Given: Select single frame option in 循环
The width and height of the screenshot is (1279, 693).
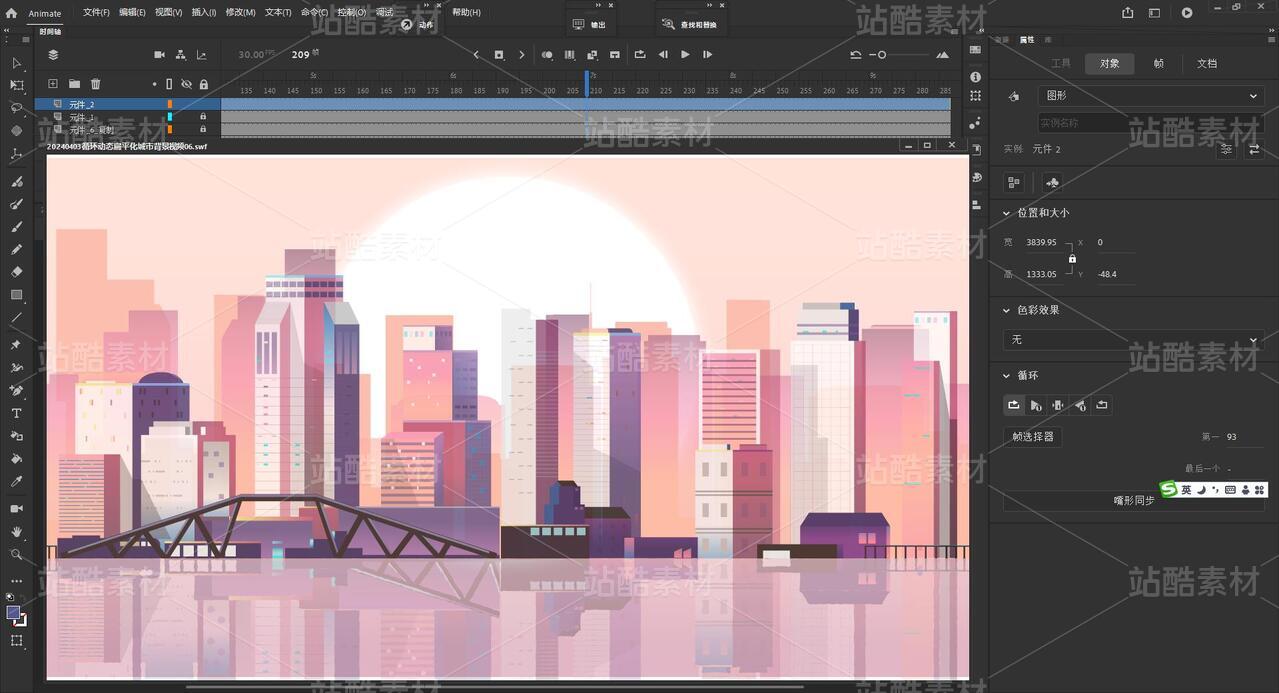Looking at the screenshot, I should tap(1058, 405).
